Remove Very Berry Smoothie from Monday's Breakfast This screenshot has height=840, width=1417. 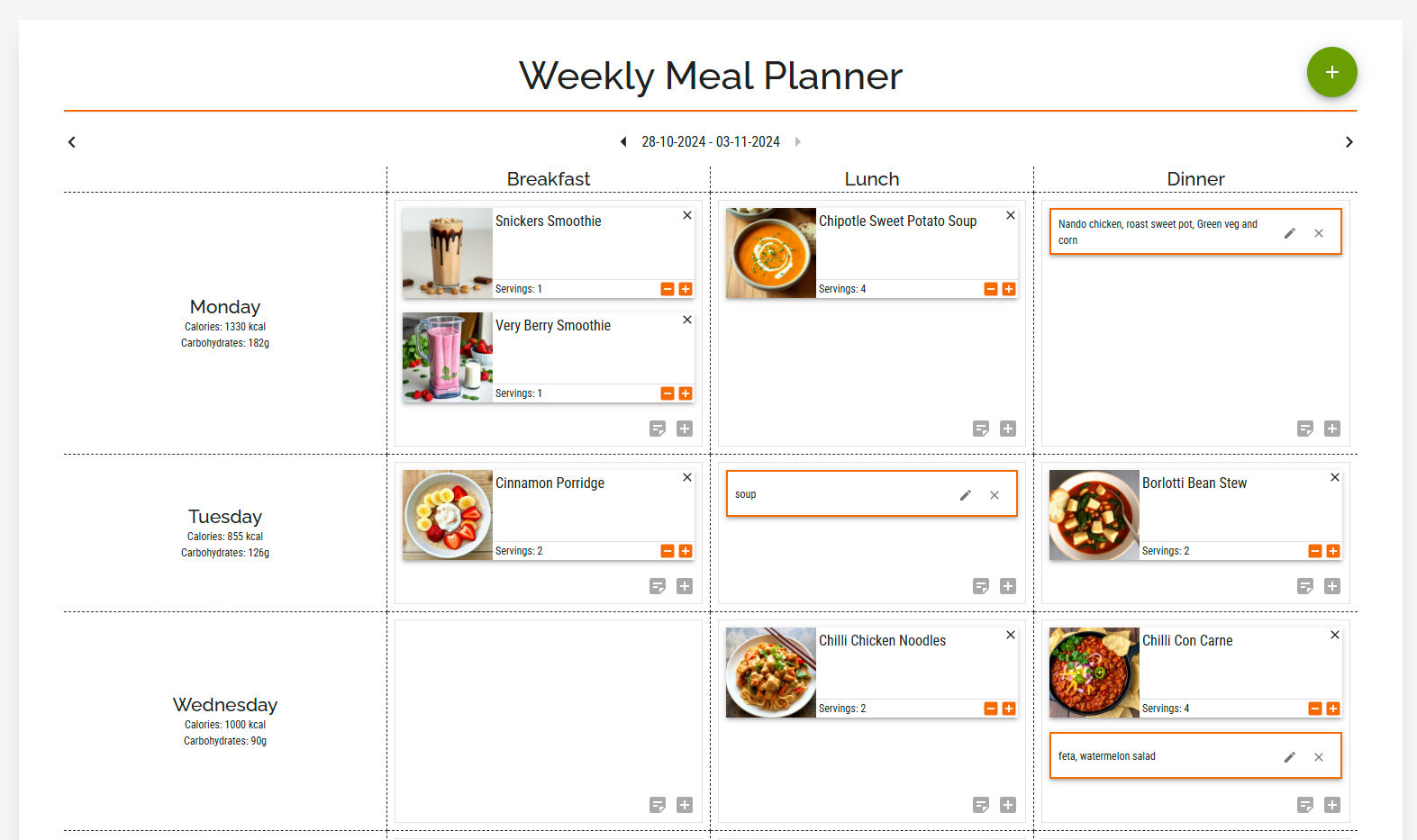pos(686,320)
